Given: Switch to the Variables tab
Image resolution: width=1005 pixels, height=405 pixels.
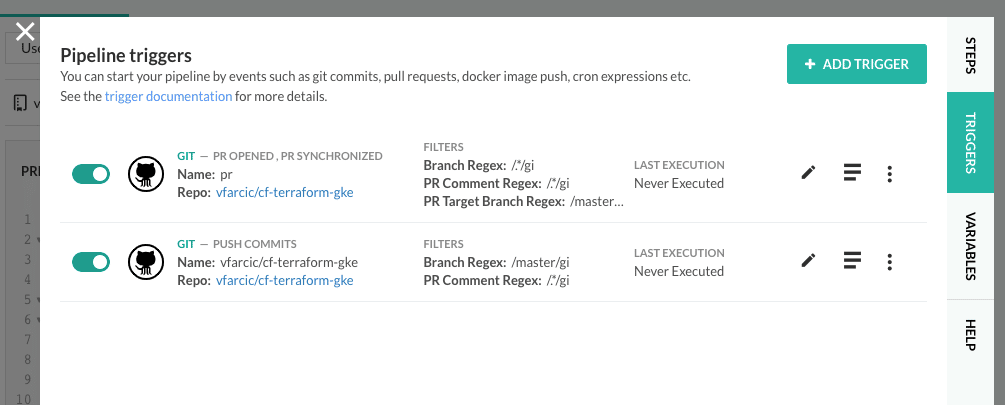Looking at the screenshot, I should [970, 246].
